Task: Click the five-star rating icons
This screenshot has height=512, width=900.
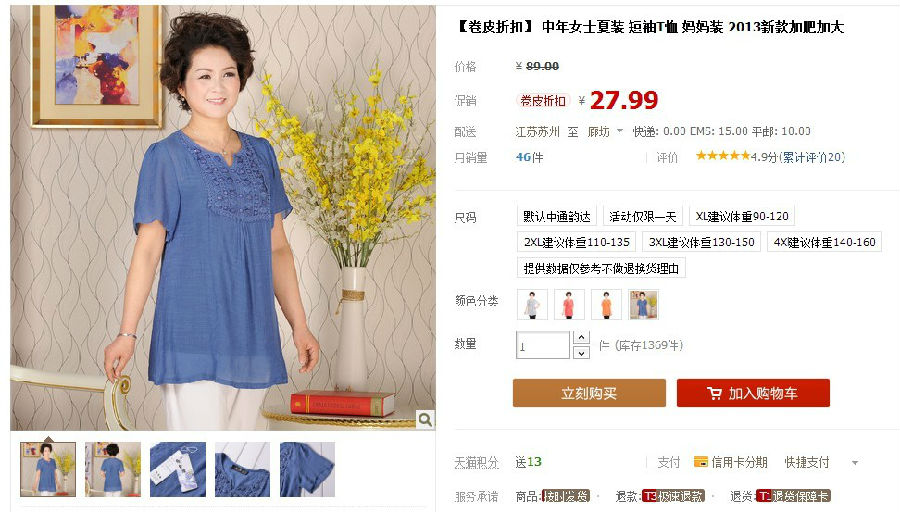Action: (723, 156)
